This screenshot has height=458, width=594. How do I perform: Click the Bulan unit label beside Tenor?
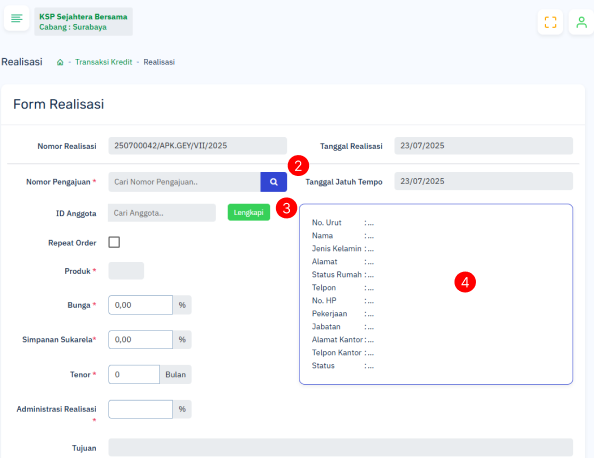click(175, 374)
